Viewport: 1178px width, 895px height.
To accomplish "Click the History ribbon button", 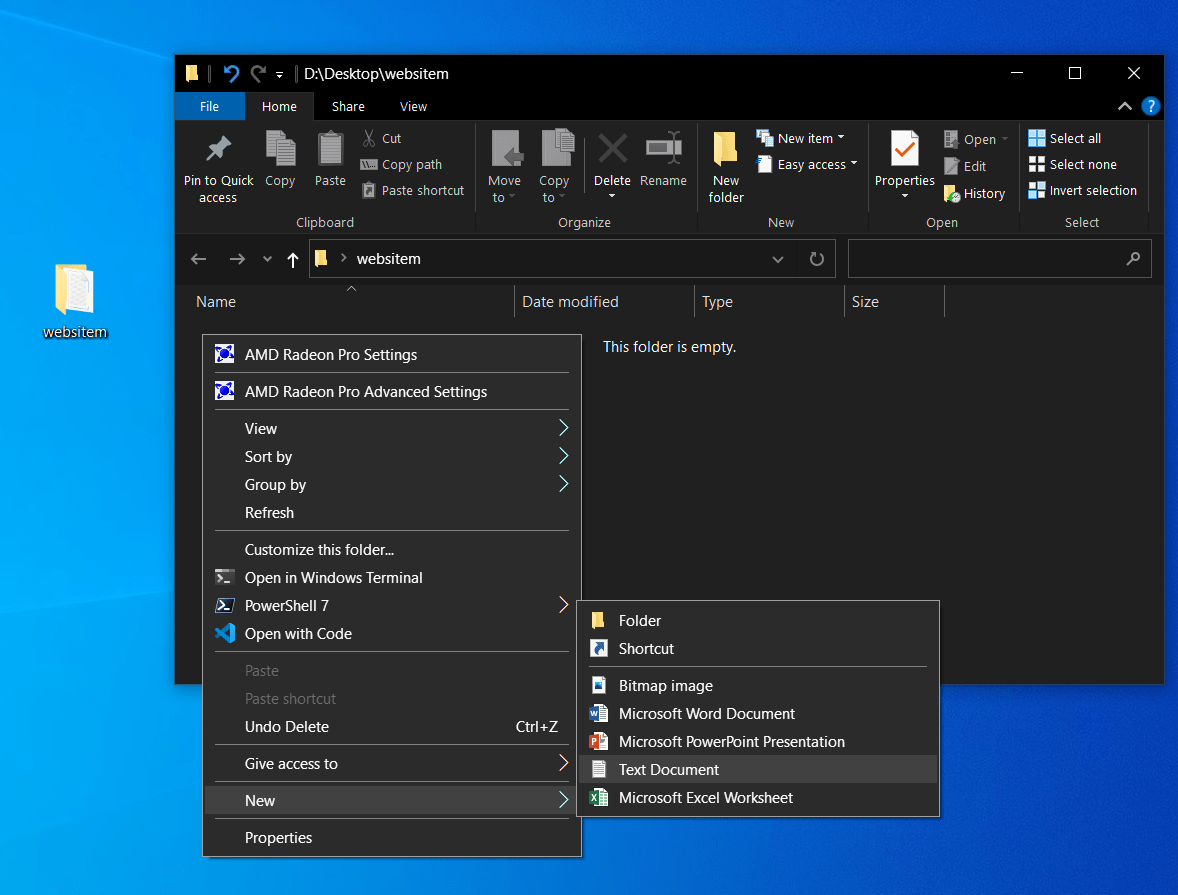I will pyautogui.click(x=974, y=194).
